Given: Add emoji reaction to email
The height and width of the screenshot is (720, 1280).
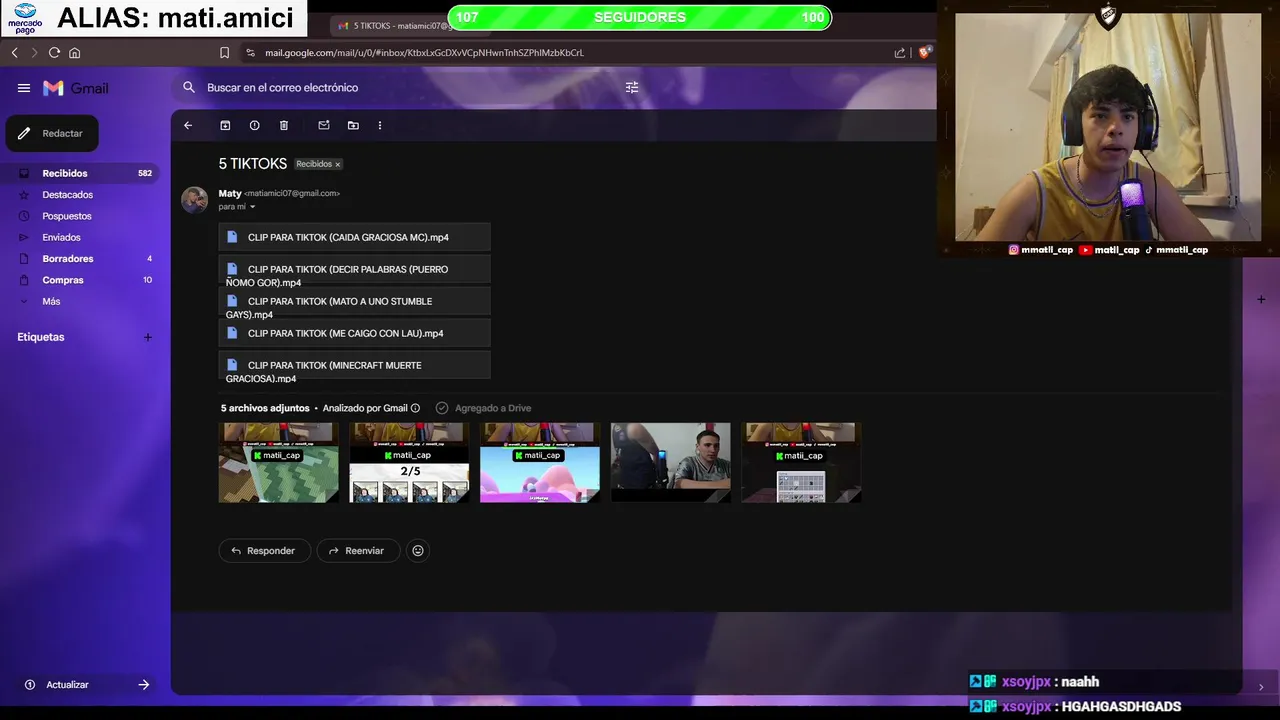Looking at the screenshot, I should point(418,551).
